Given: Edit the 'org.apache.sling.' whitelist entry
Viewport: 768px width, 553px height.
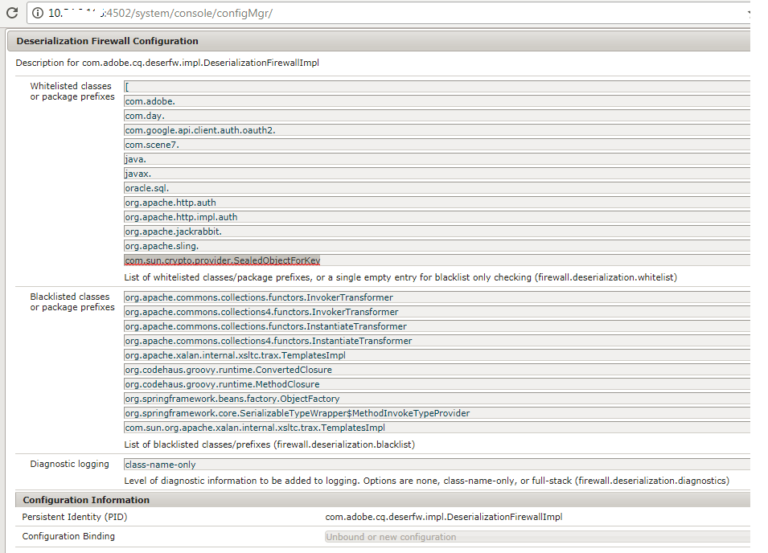Looking at the screenshot, I should click(x=437, y=246).
